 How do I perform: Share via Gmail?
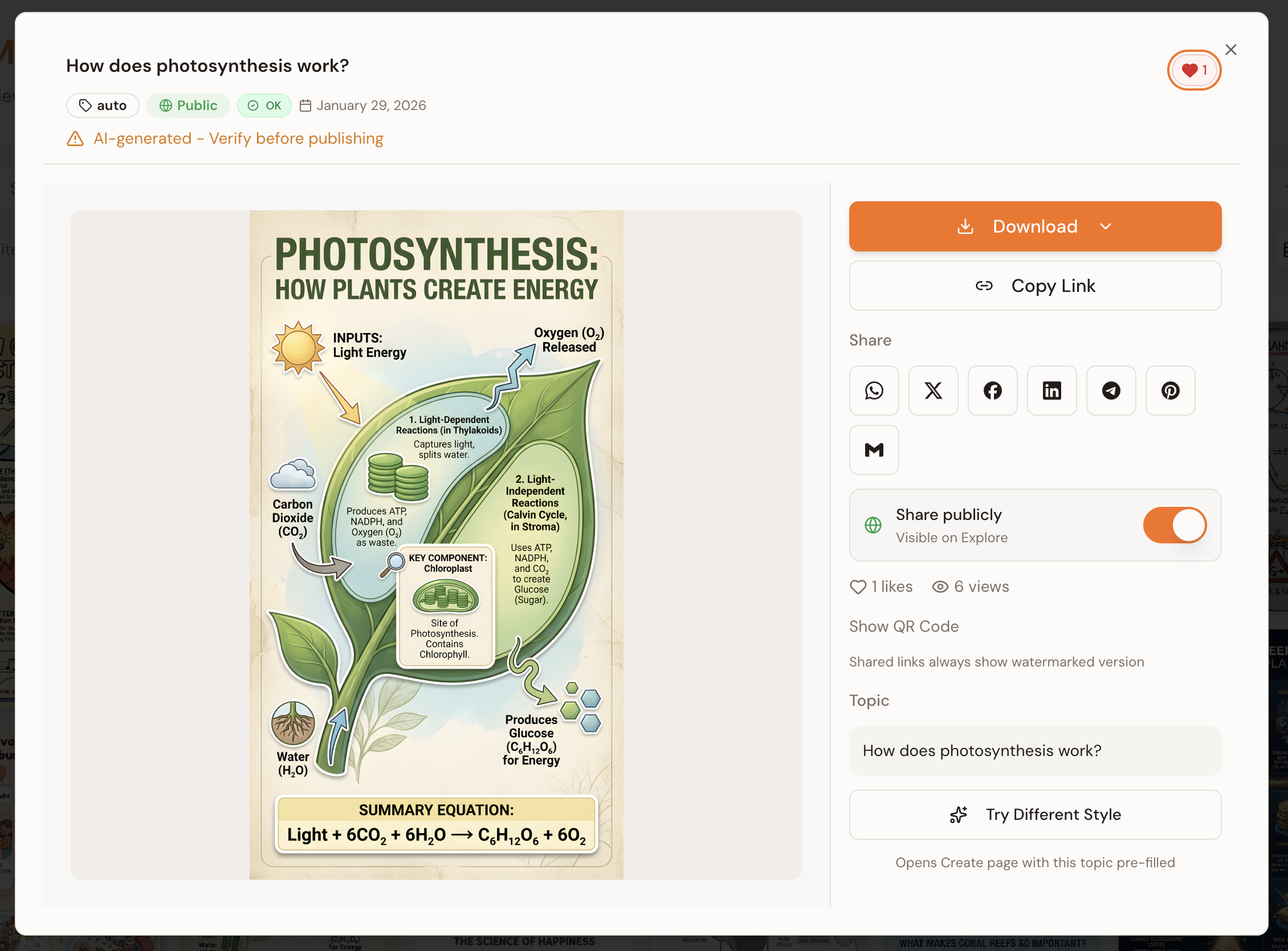(874, 450)
